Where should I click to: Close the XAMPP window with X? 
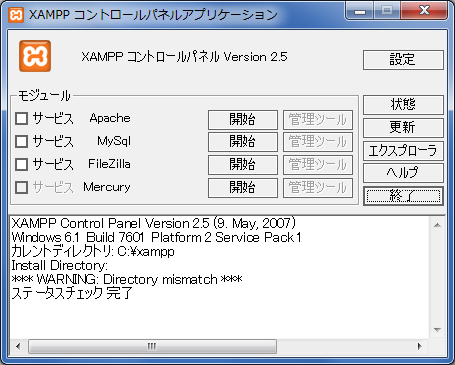coord(424,11)
